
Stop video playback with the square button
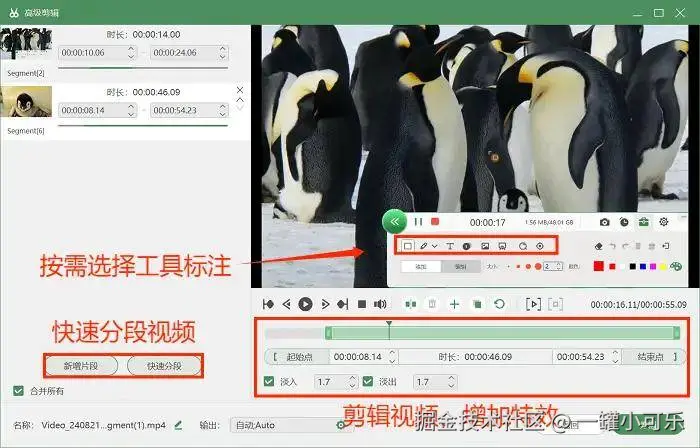click(362, 304)
